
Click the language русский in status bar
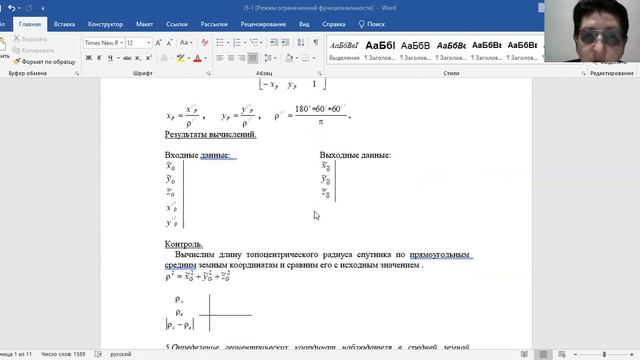click(x=120, y=354)
